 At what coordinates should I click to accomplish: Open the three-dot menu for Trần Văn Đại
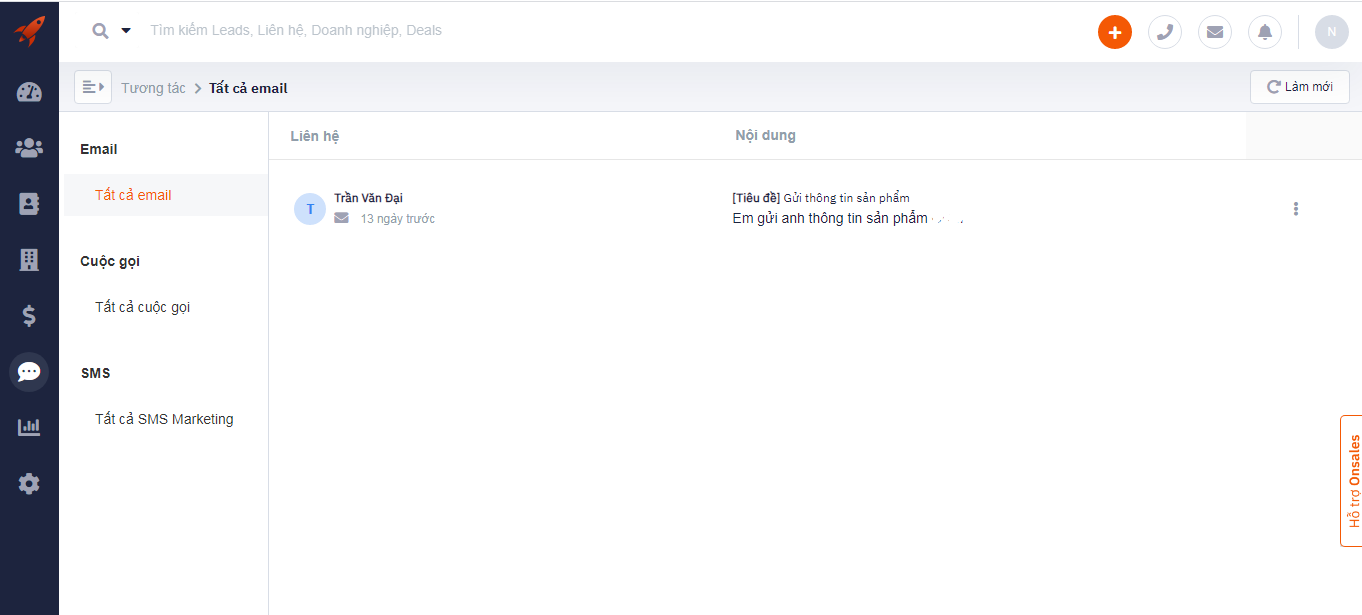pyautogui.click(x=1296, y=209)
